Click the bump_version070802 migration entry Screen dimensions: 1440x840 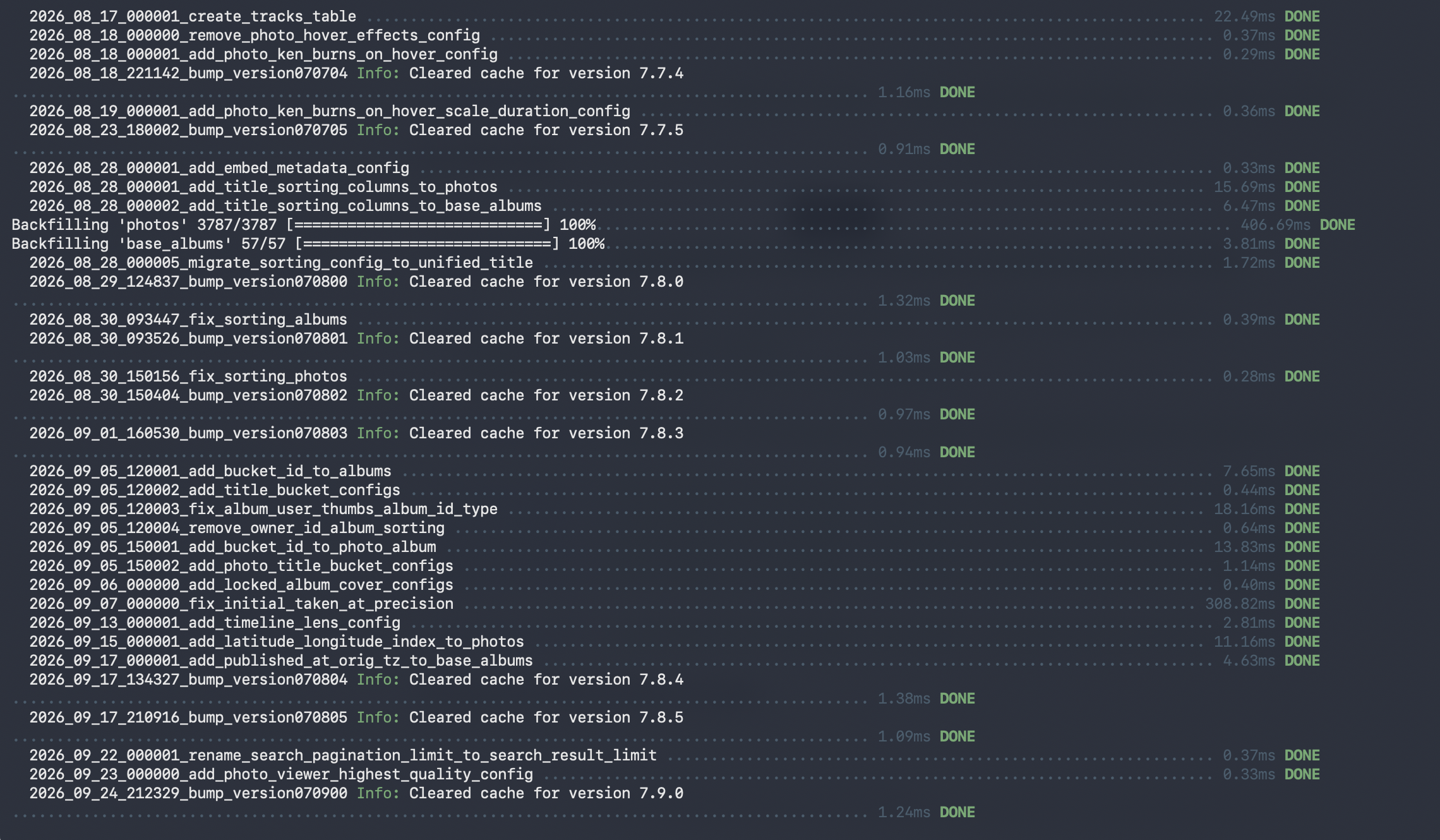coord(188,395)
